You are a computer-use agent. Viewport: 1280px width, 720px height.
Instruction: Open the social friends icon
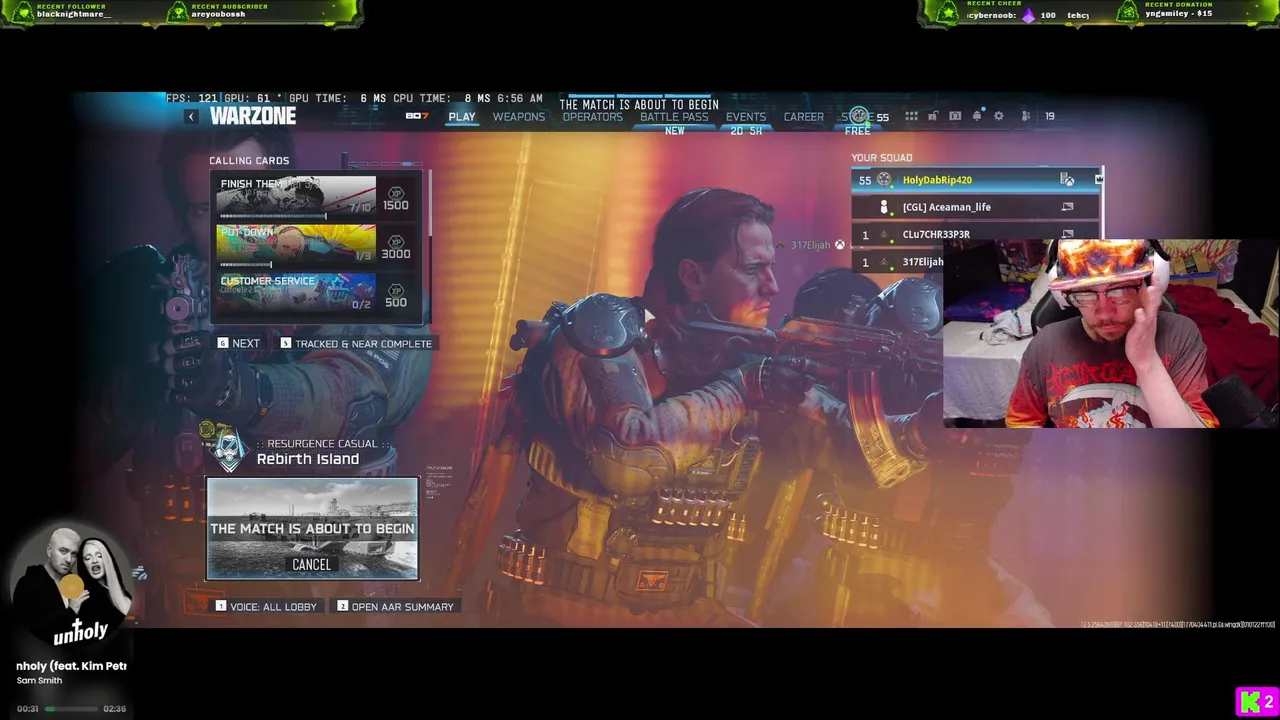click(x=1026, y=116)
